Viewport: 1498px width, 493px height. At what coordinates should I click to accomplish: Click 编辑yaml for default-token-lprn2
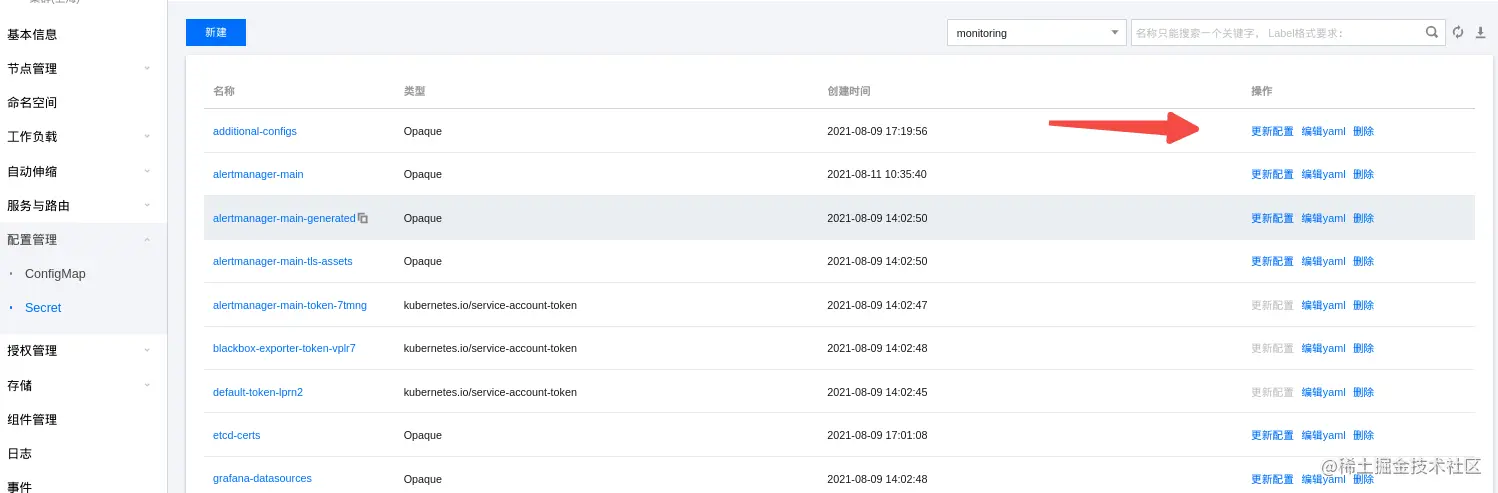tap(1323, 392)
